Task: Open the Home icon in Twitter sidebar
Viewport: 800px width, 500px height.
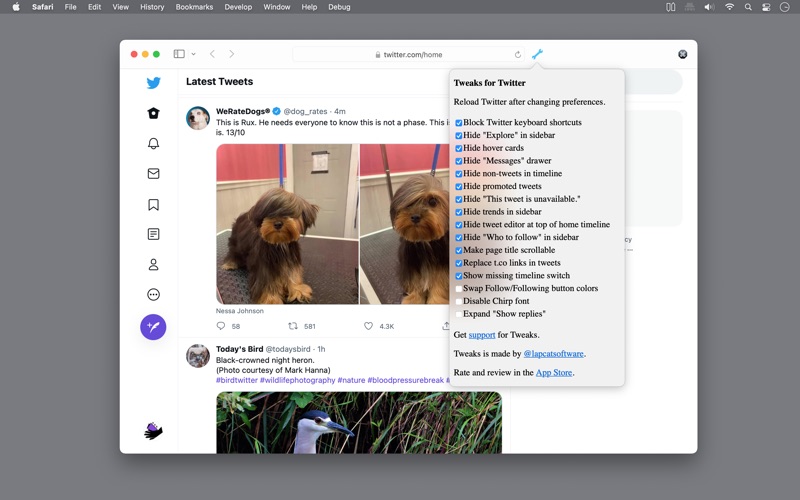Action: pos(153,113)
